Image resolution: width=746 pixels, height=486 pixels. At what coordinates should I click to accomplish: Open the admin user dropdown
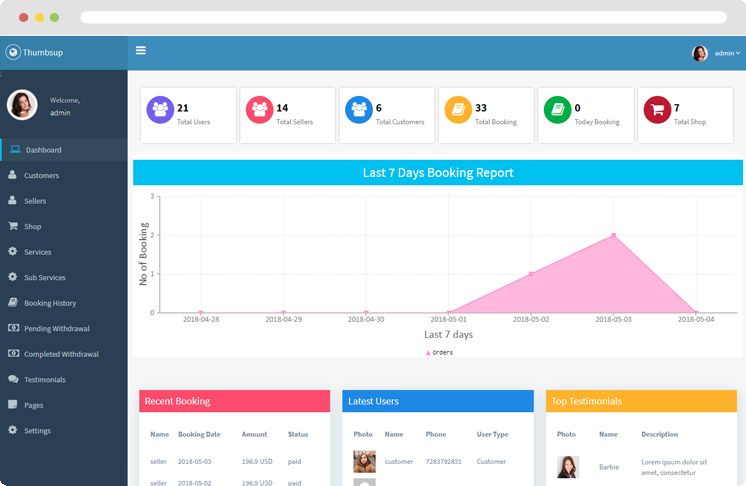pos(716,53)
